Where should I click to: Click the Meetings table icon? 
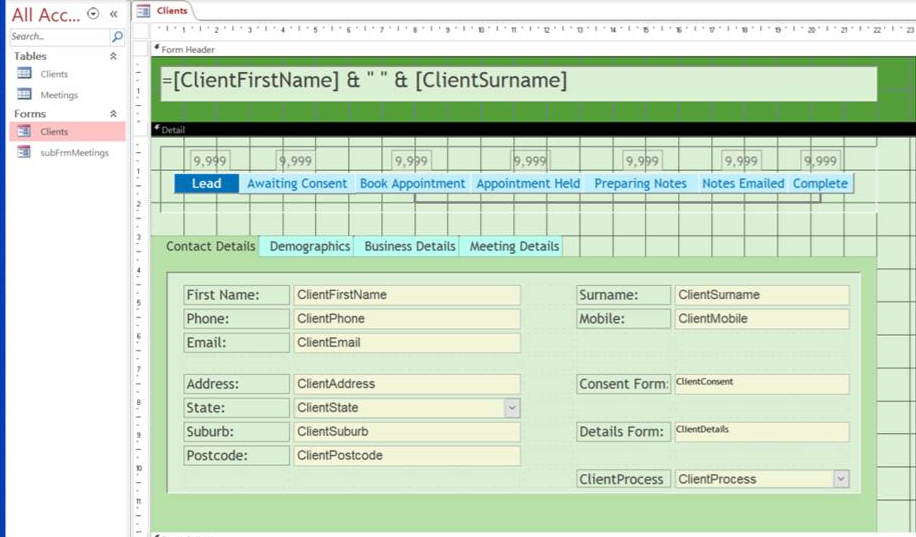tap(24, 94)
